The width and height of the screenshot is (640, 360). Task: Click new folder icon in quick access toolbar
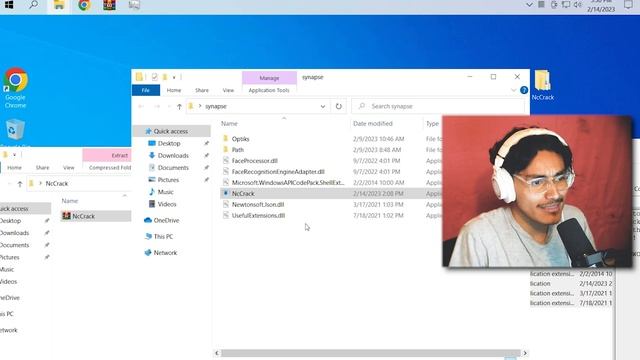click(165, 77)
